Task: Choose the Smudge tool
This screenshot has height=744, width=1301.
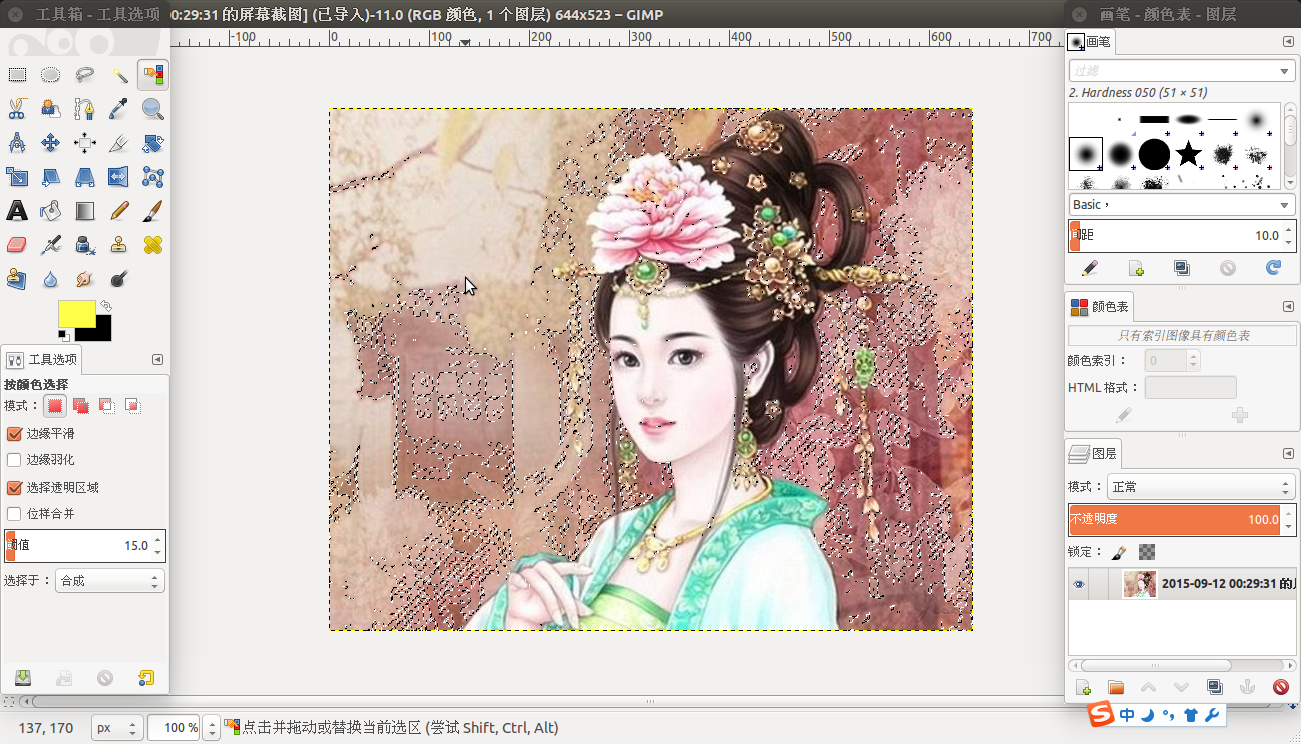Action: (x=85, y=279)
